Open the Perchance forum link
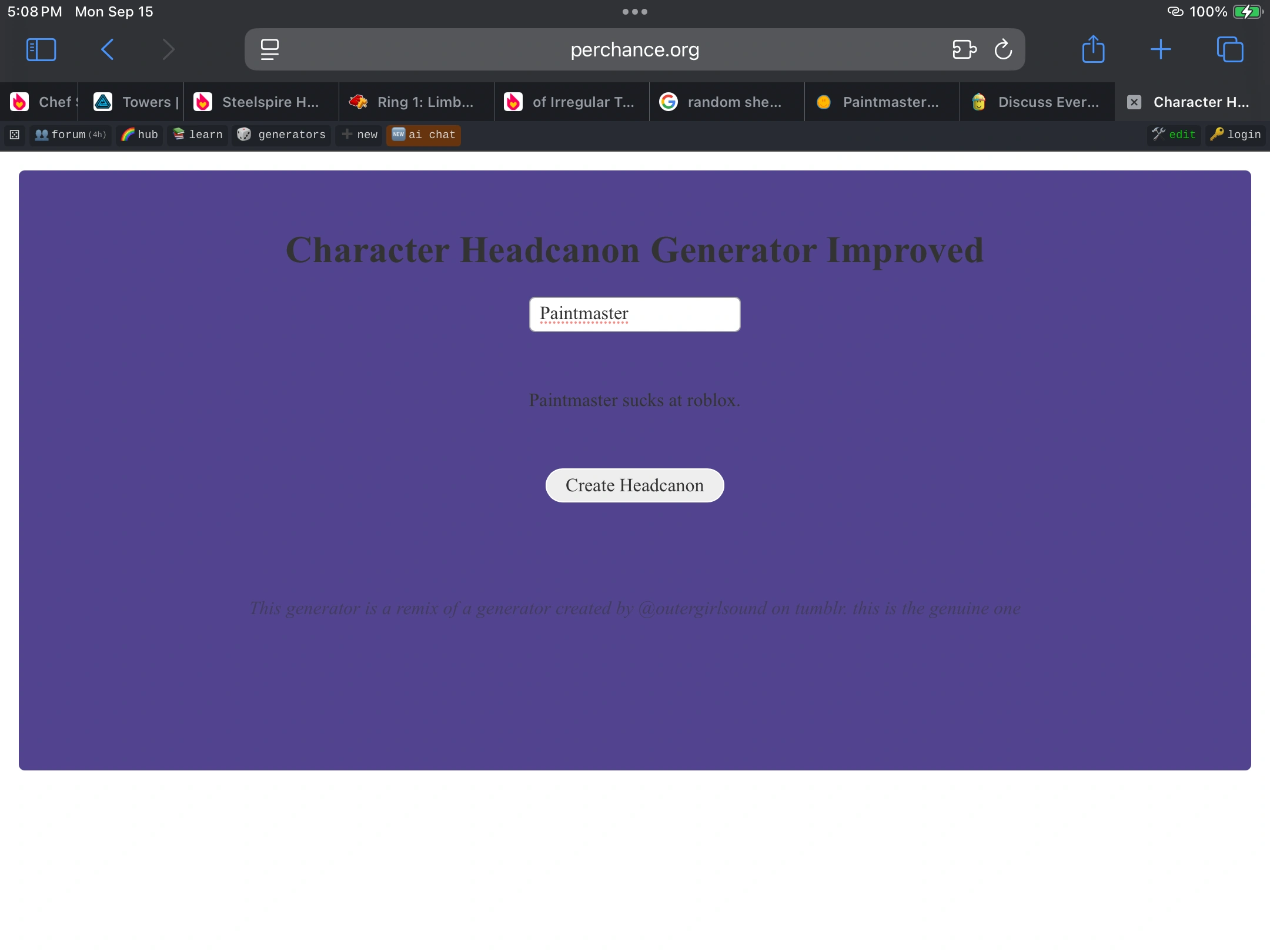Screen dimensions: 1270x952 click(x=70, y=135)
